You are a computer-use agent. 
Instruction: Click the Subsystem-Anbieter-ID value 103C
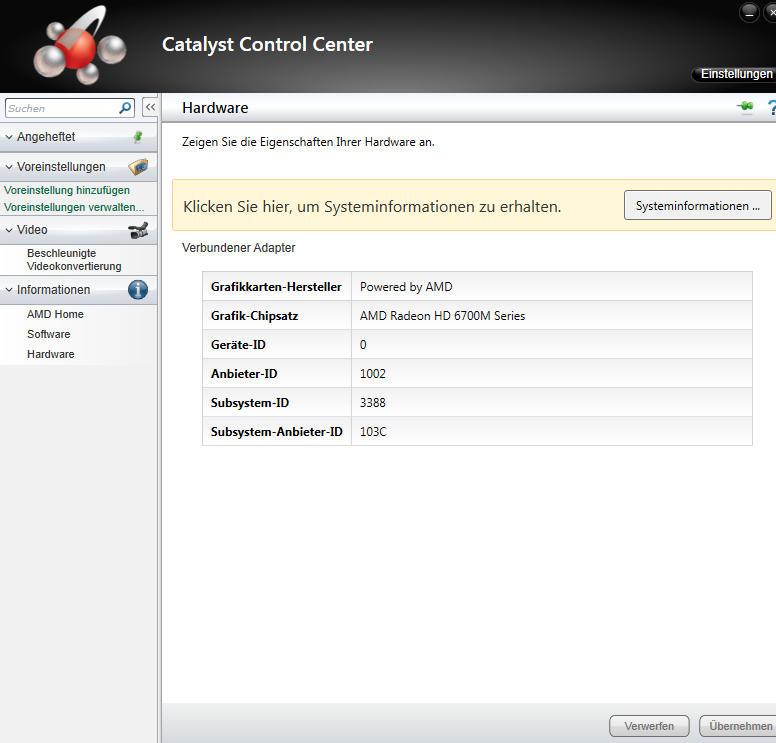tap(373, 432)
